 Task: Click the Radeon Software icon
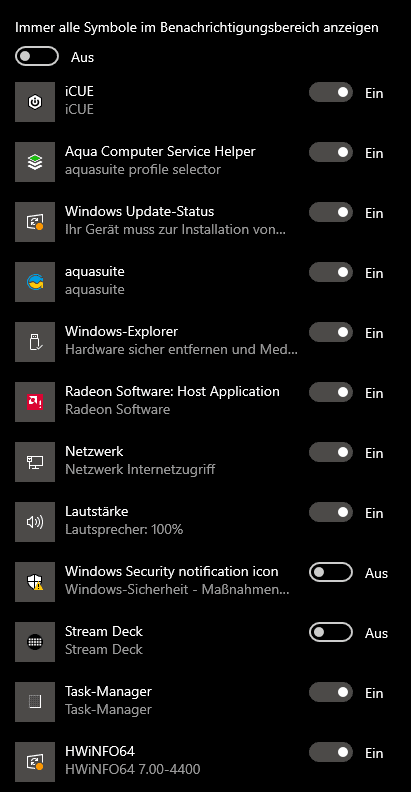[x=35, y=402]
